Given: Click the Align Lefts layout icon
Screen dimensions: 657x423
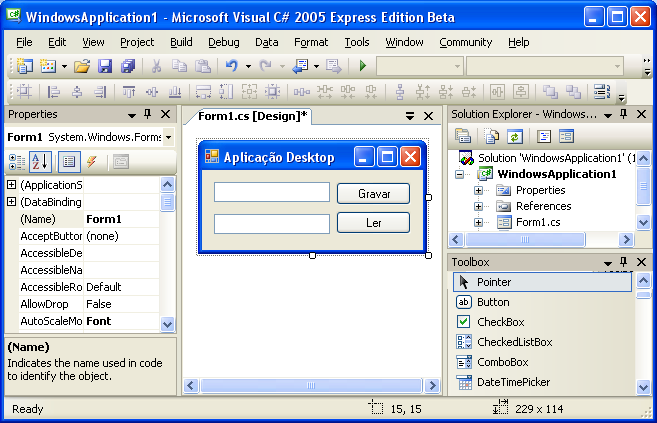Looking at the screenshot, I should [54, 91].
